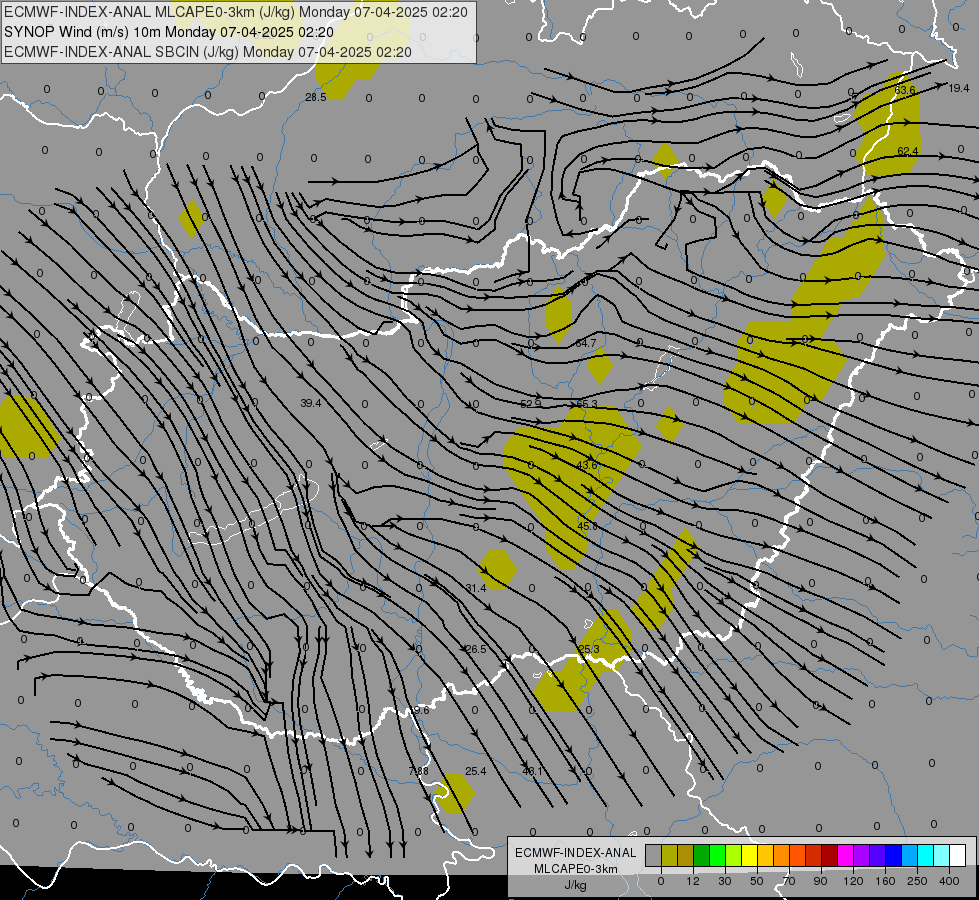Select the 39.4 map value
The image size is (979, 900).
311,403
